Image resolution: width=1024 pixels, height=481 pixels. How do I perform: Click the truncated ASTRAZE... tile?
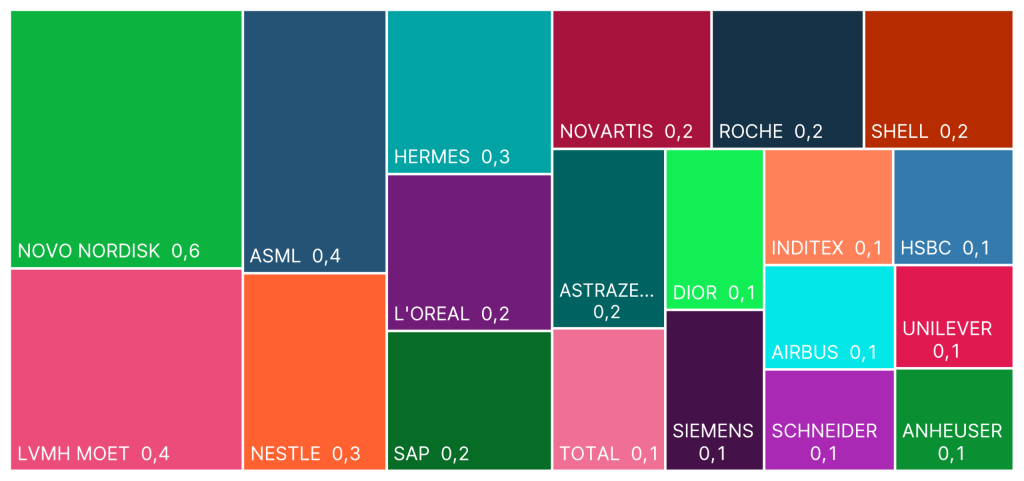pyautogui.click(x=608, y=238)
